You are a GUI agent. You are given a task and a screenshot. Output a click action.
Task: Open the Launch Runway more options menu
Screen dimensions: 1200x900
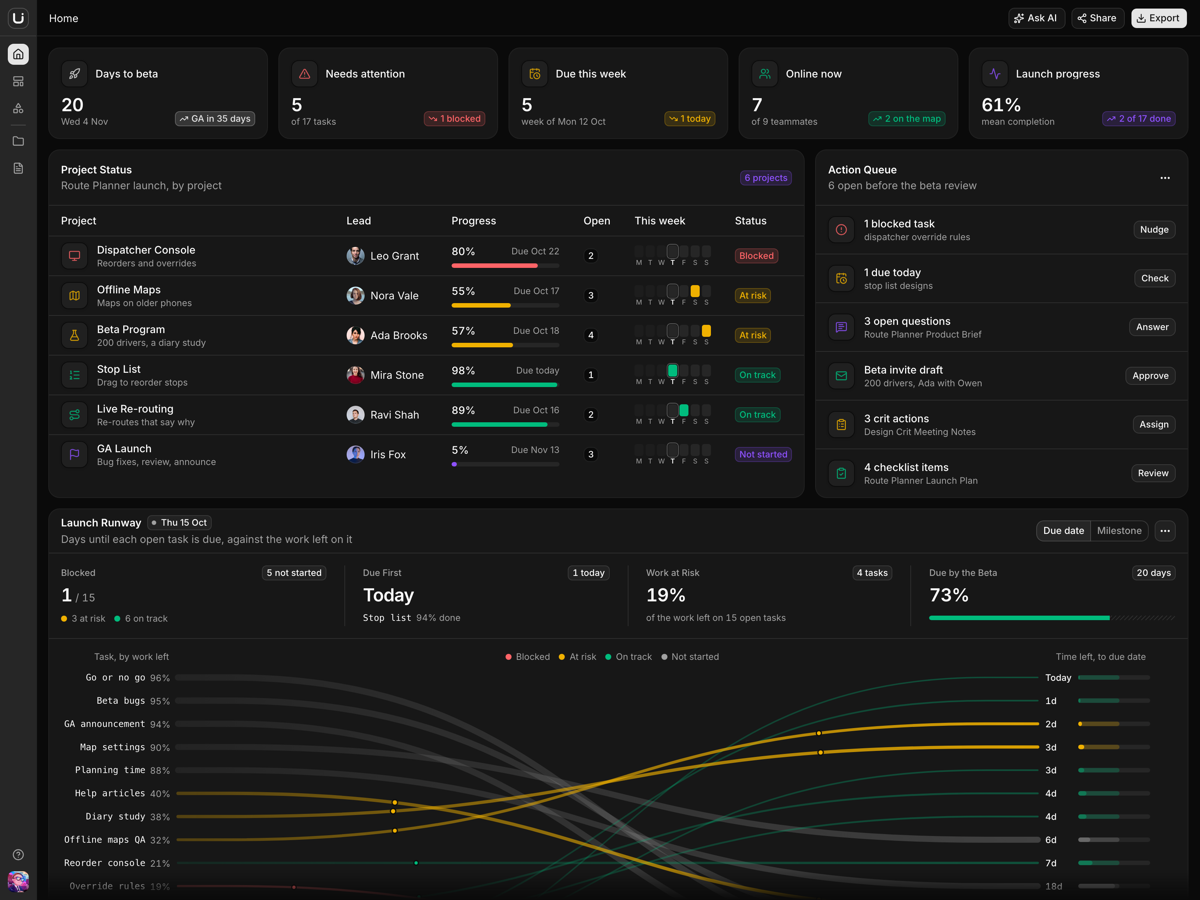point(1165,531)
